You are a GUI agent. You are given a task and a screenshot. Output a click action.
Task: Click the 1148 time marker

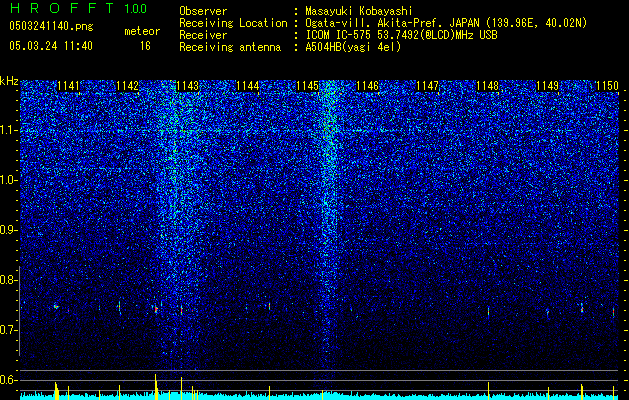pos(487,86)
